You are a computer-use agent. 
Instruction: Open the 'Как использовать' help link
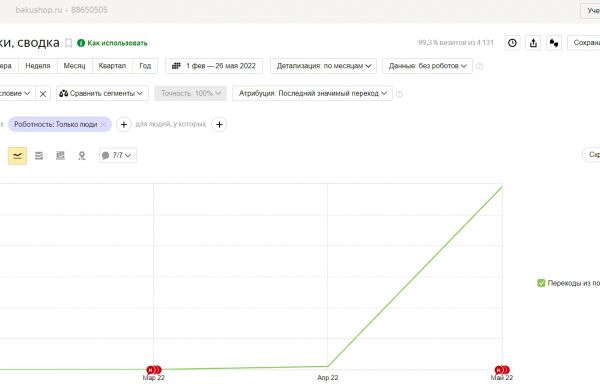pyautogui.click(x=112, y=43)
